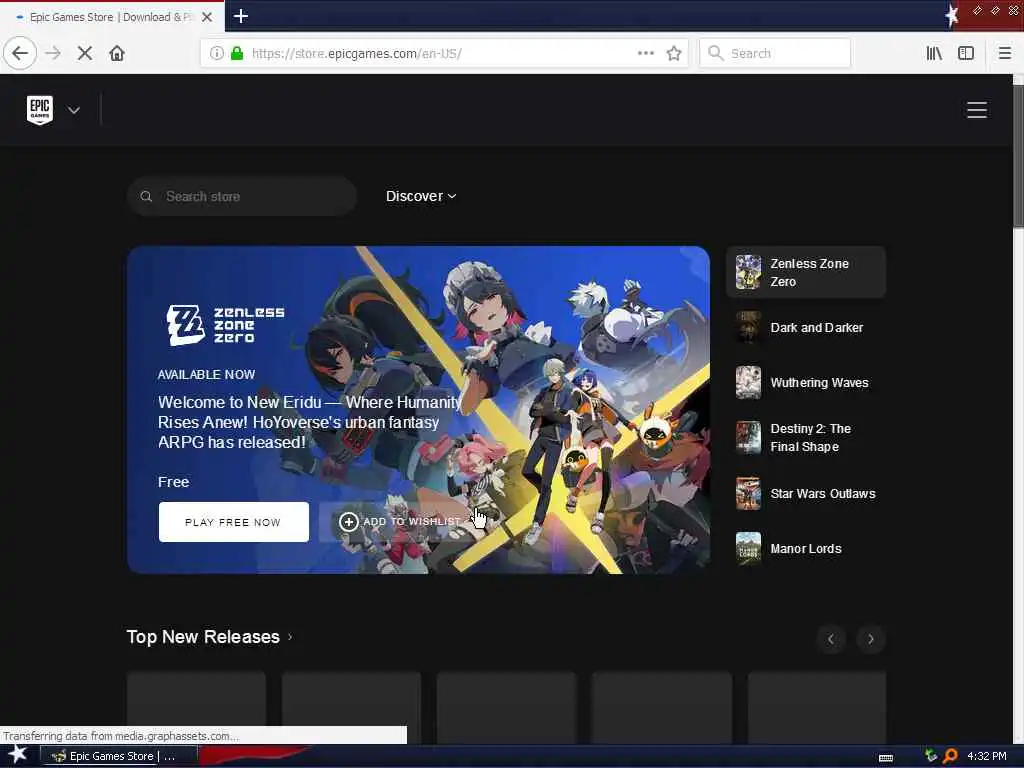Click the network tray icon
1024x768 pixels.
click(x=931, y=756)
